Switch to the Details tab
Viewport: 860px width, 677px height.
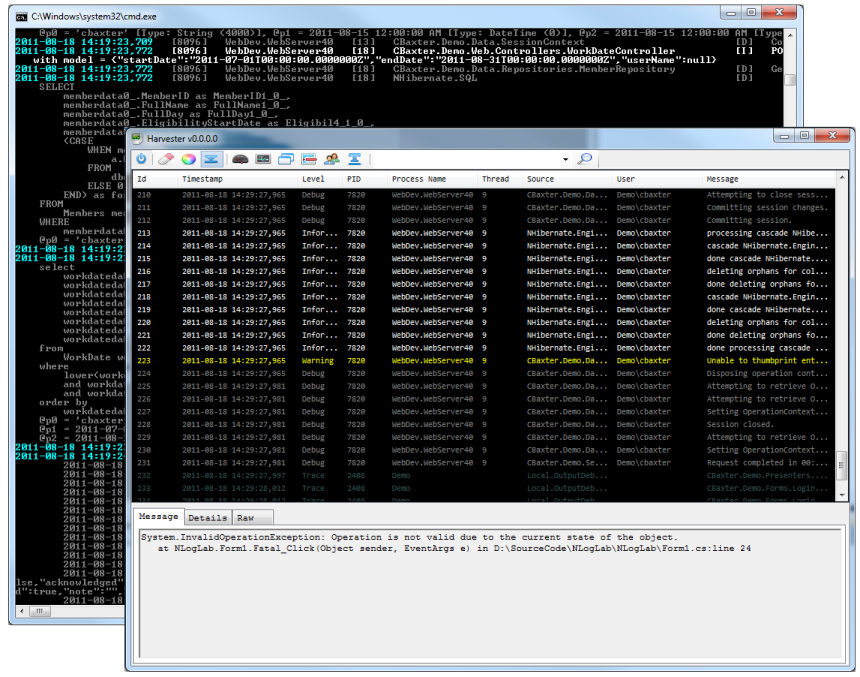(207, 517)
